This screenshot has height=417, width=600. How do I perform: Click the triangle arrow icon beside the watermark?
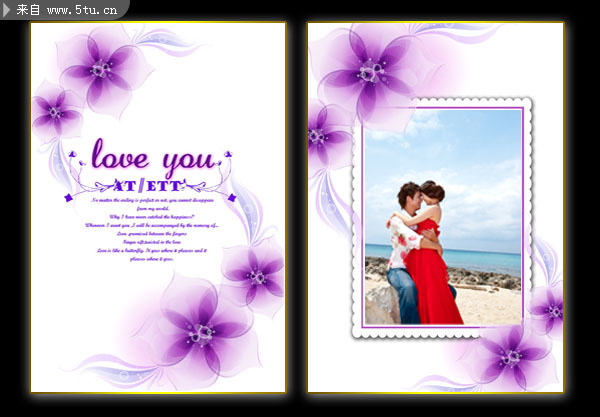click(8, 9)
